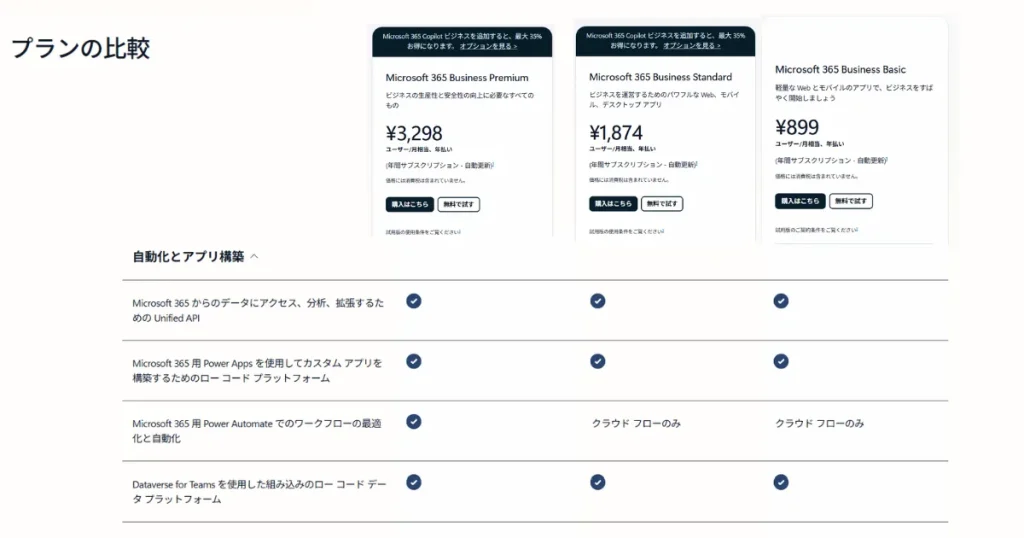The height and width of the screenshot is (538, 1024).
Task: Click Business Basic checkmark in Power Apps row
Action: tap(781, 361)
